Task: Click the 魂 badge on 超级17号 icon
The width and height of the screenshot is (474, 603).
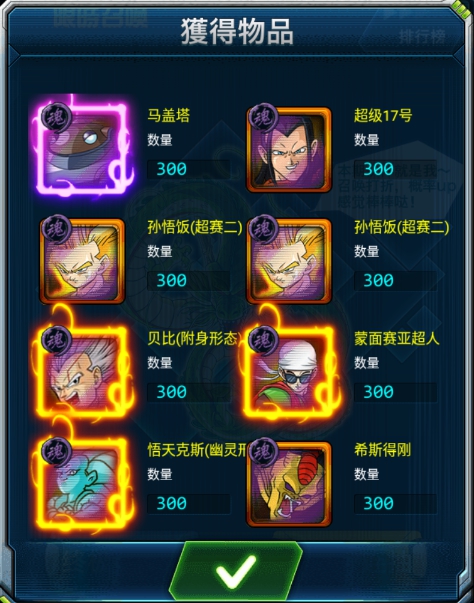Action: [263, 117]
